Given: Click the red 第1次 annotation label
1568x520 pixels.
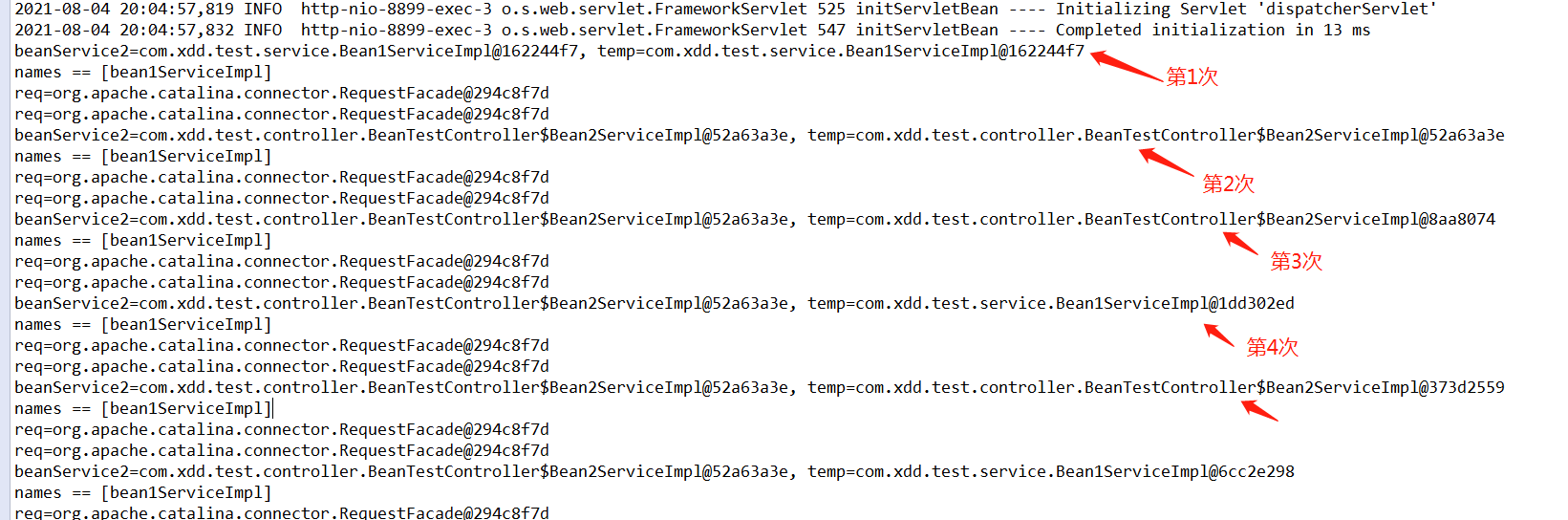Looking at the screenshot, I should pos(1192,76).
